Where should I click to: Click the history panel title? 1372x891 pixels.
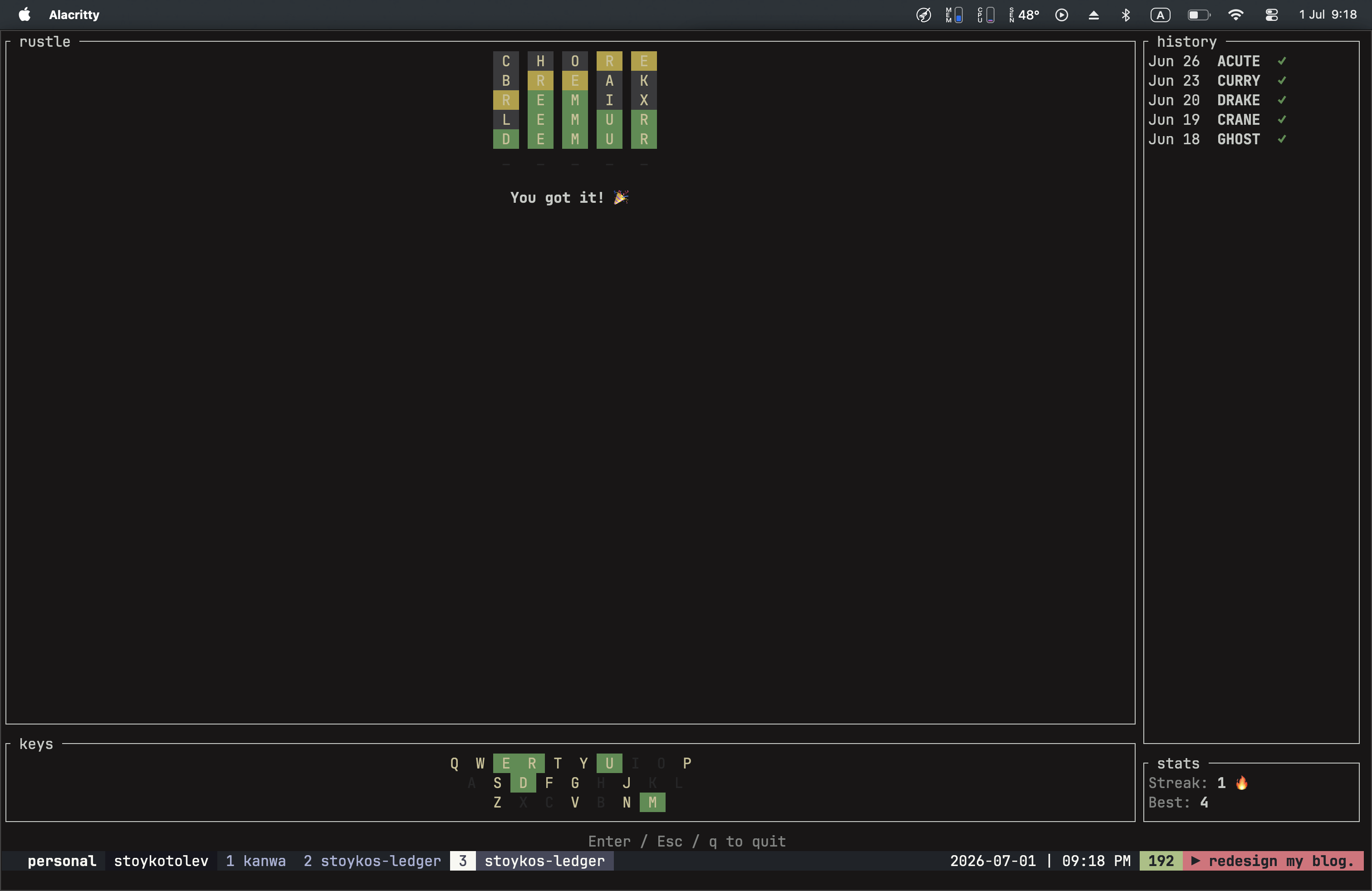click(1186, 41)
